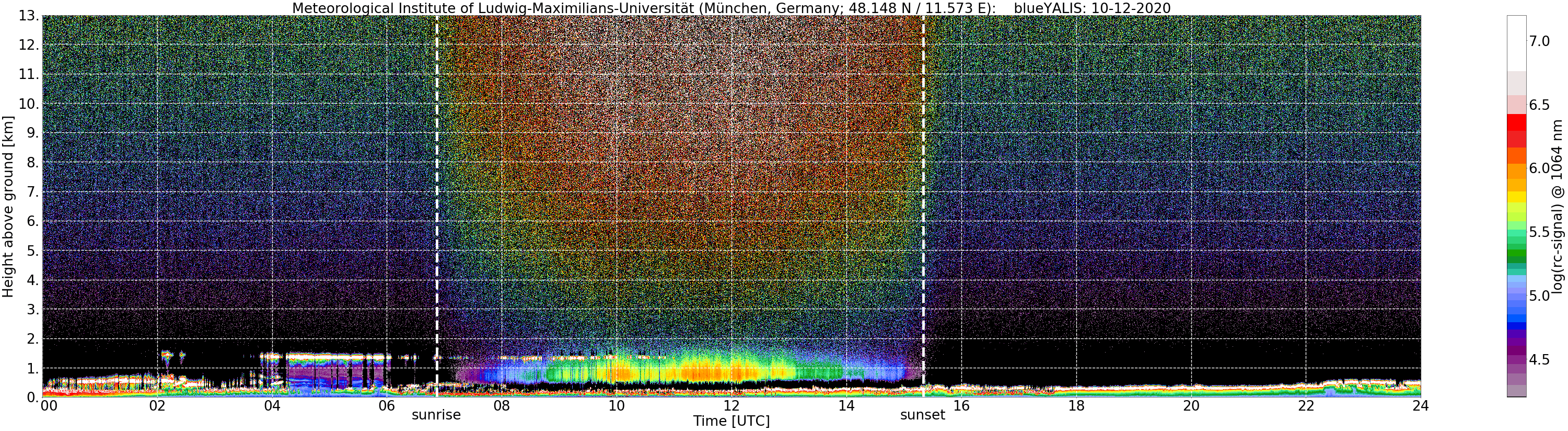Click the sunset dashed vertical line marker
The height and width of the screenshot is (431, 1568).
click(923, 206)
